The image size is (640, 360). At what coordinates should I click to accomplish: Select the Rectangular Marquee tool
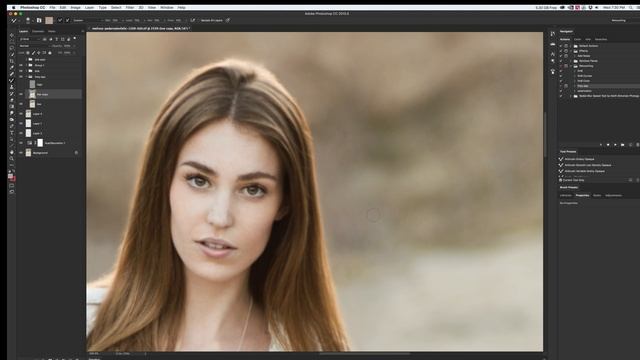(12, 41)
